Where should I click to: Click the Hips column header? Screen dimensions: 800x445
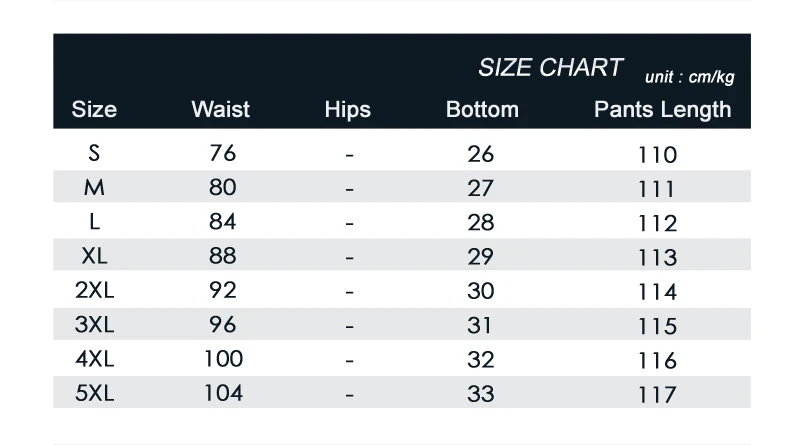(x=347, y=110)
